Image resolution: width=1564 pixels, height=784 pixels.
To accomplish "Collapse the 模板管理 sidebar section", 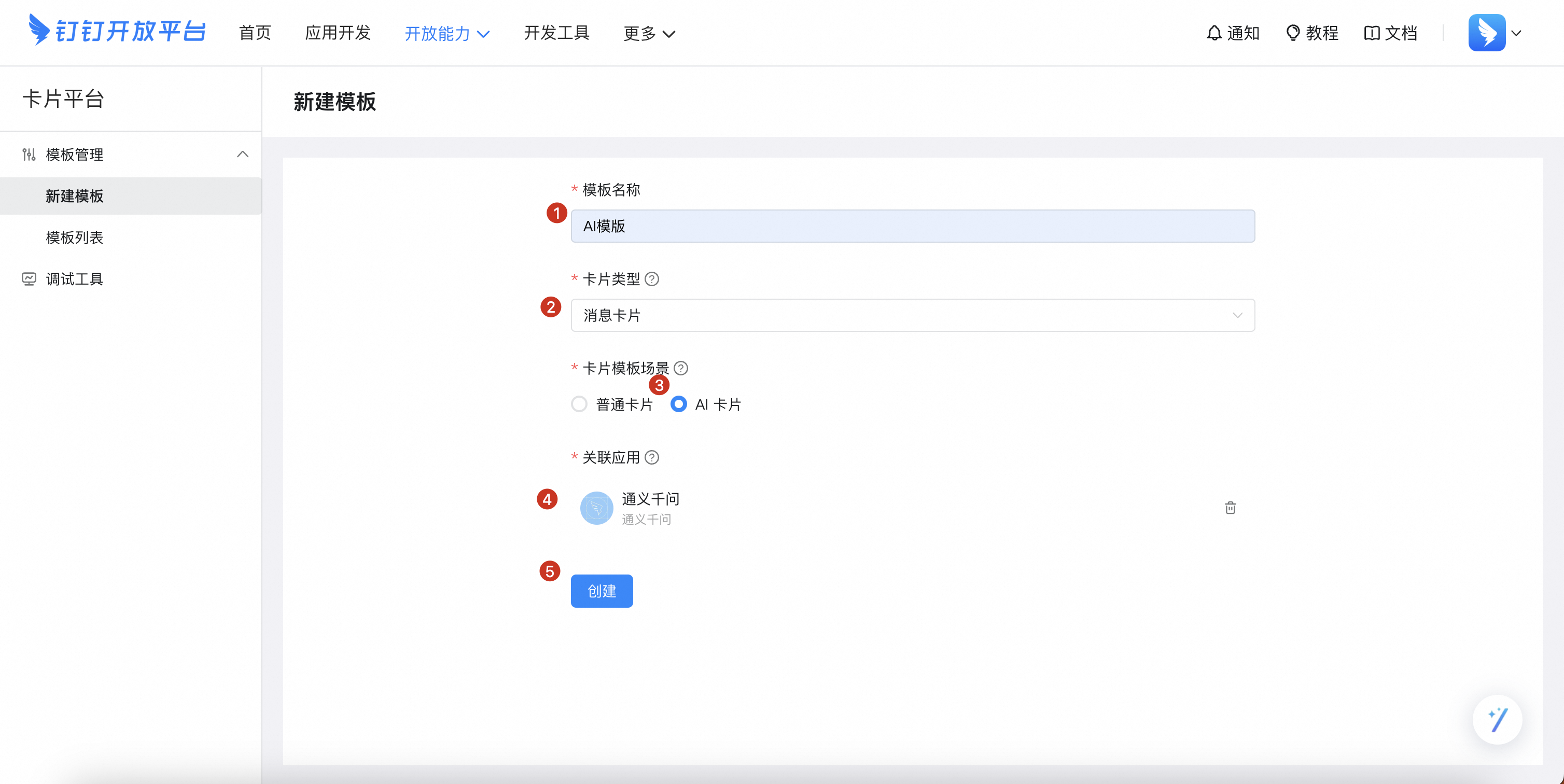I will [x=242, y=154].
